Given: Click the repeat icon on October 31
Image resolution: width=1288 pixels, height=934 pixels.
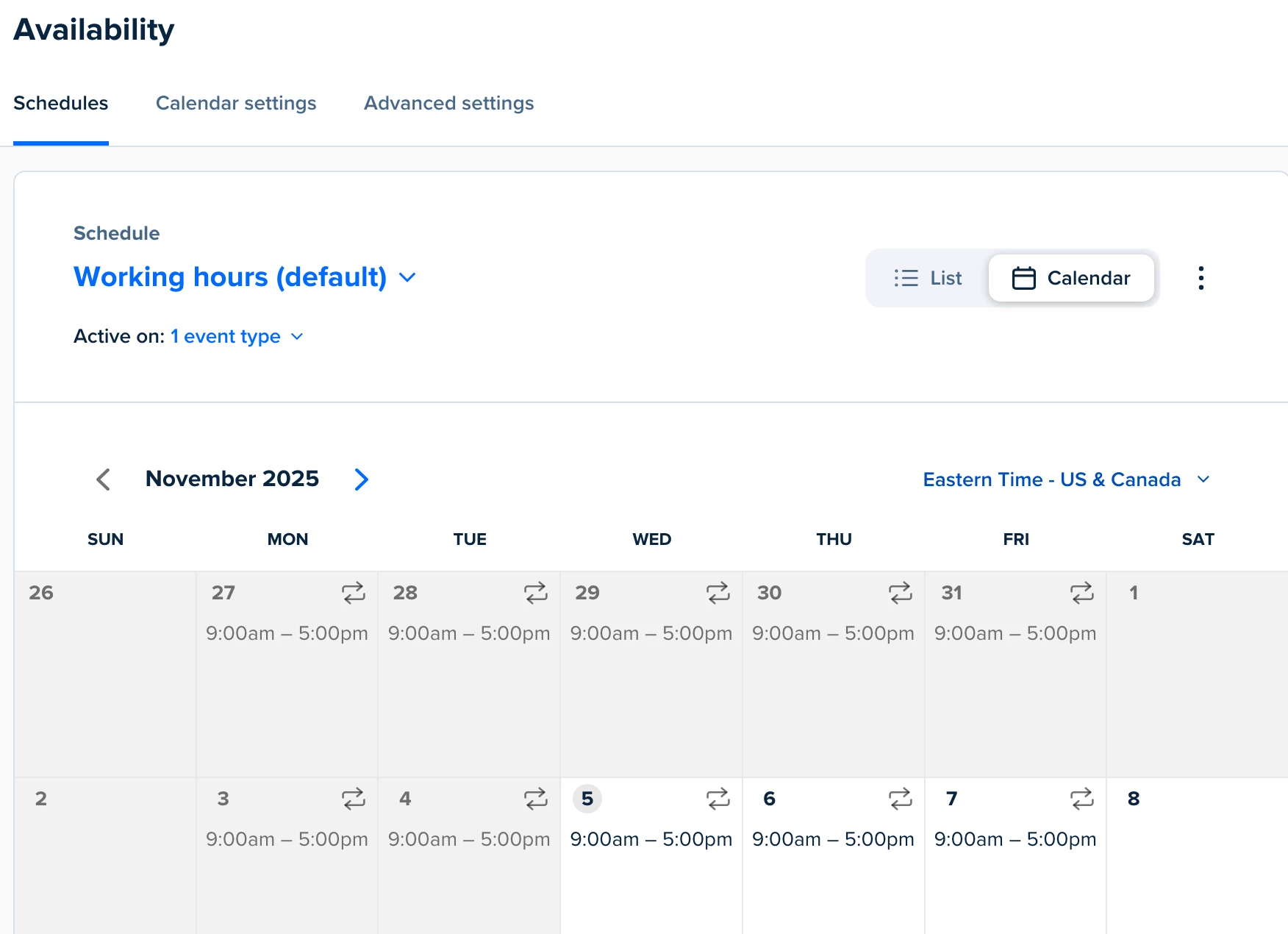Looking at the screenshot, I should 1082,593.
